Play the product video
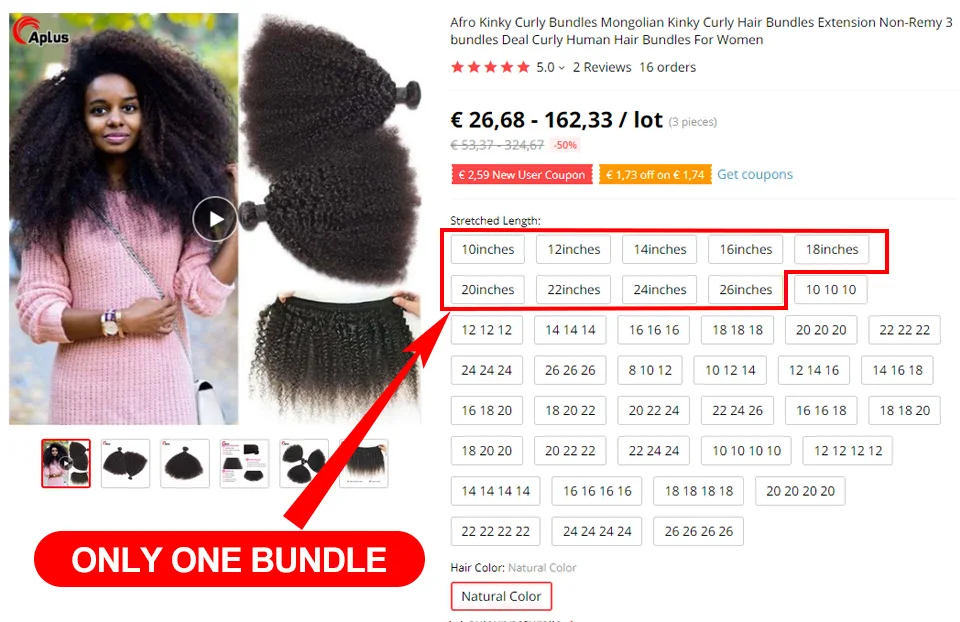 (214, 219)
